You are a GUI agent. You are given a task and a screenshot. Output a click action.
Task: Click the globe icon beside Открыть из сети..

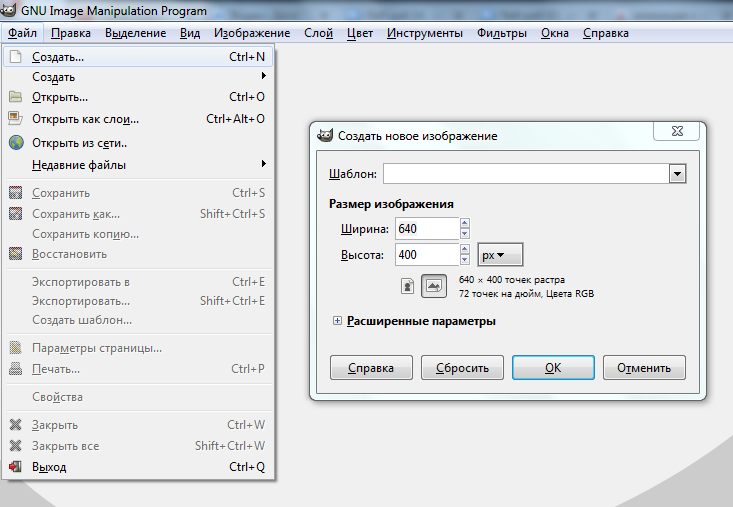point(16,143)
